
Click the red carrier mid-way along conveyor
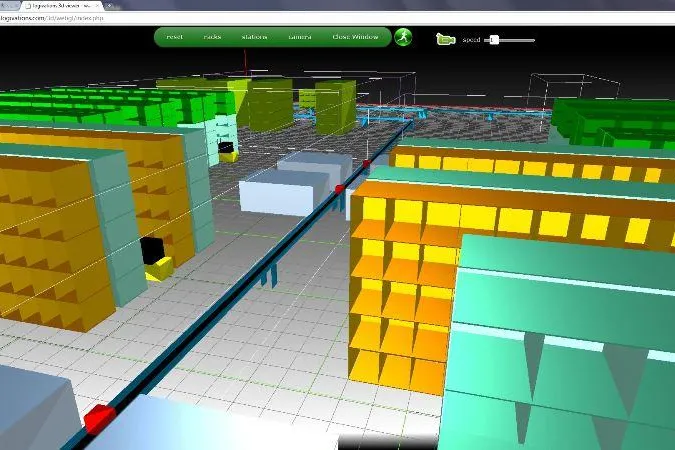pos(339,189)
